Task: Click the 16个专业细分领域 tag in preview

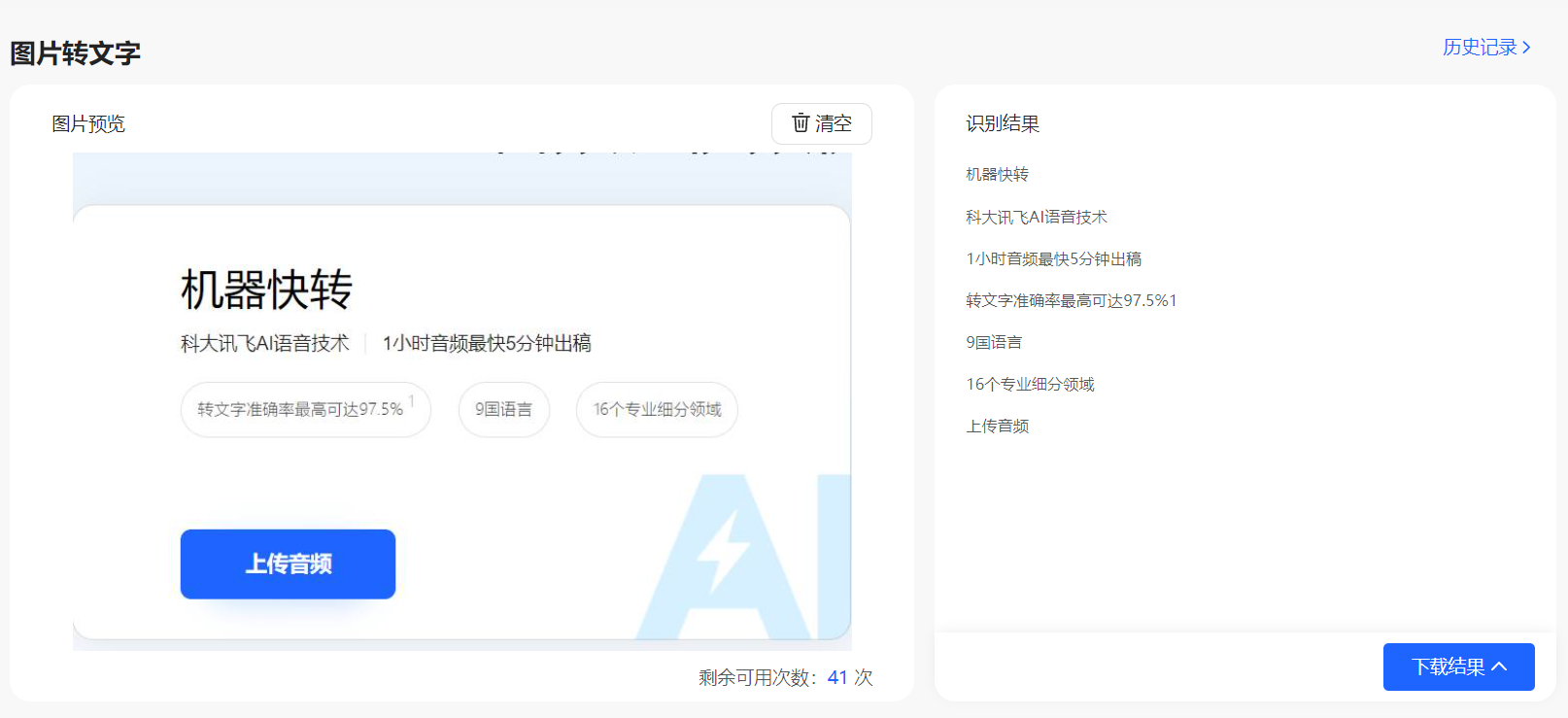Action: pyautogui.click(x=657, y=409)
